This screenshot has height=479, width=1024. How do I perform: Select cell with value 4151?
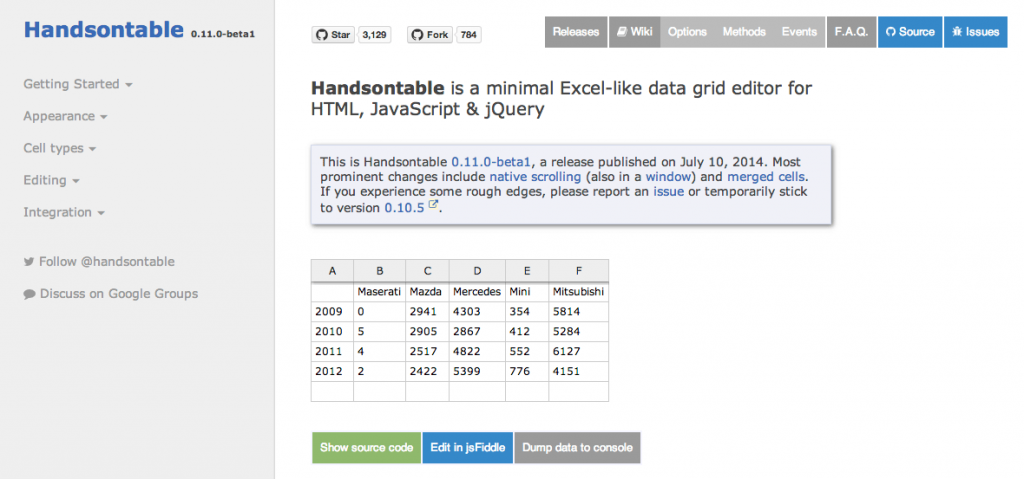[x=579, y=372]
